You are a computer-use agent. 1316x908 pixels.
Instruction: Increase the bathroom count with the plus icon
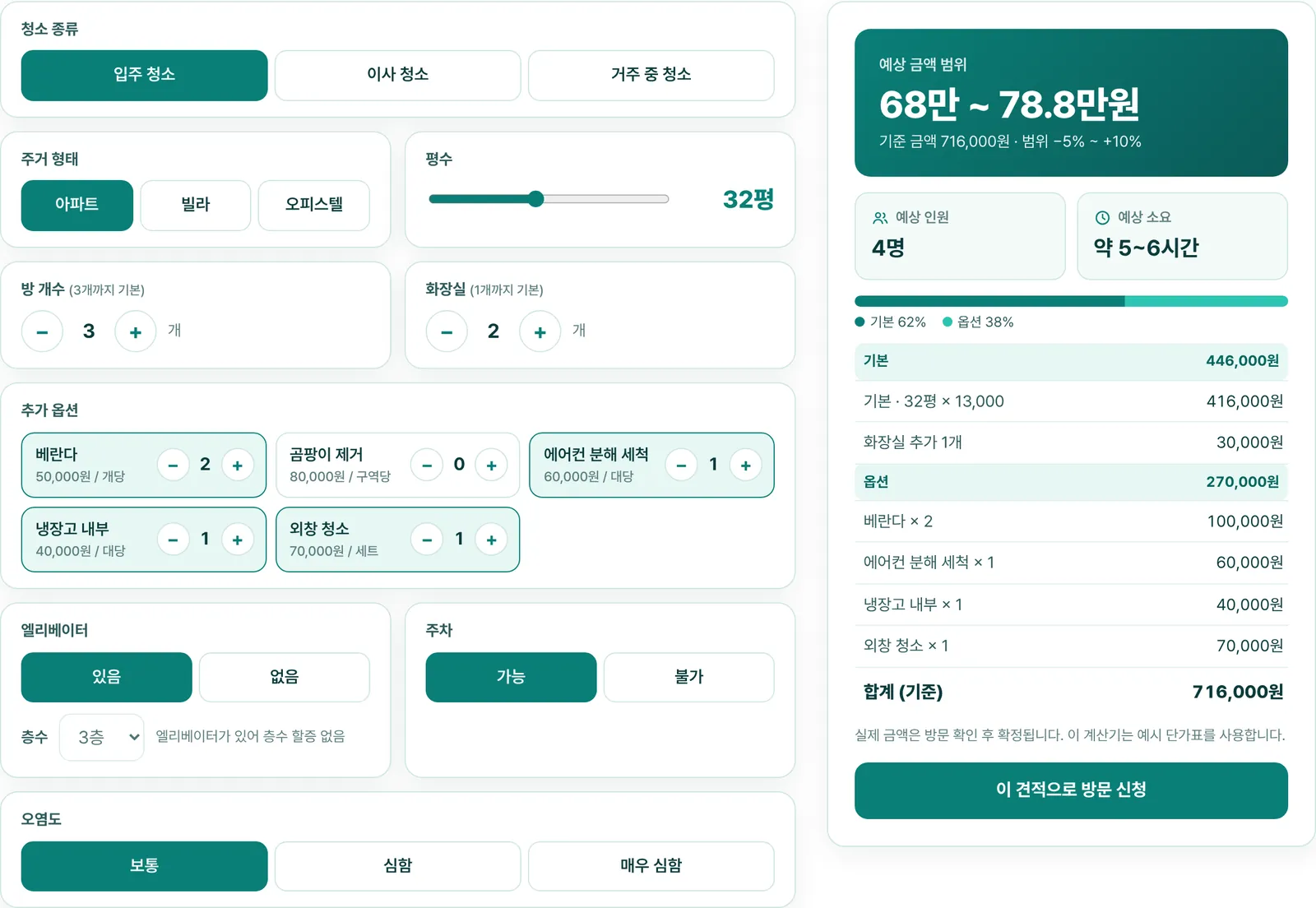point(540,331)
